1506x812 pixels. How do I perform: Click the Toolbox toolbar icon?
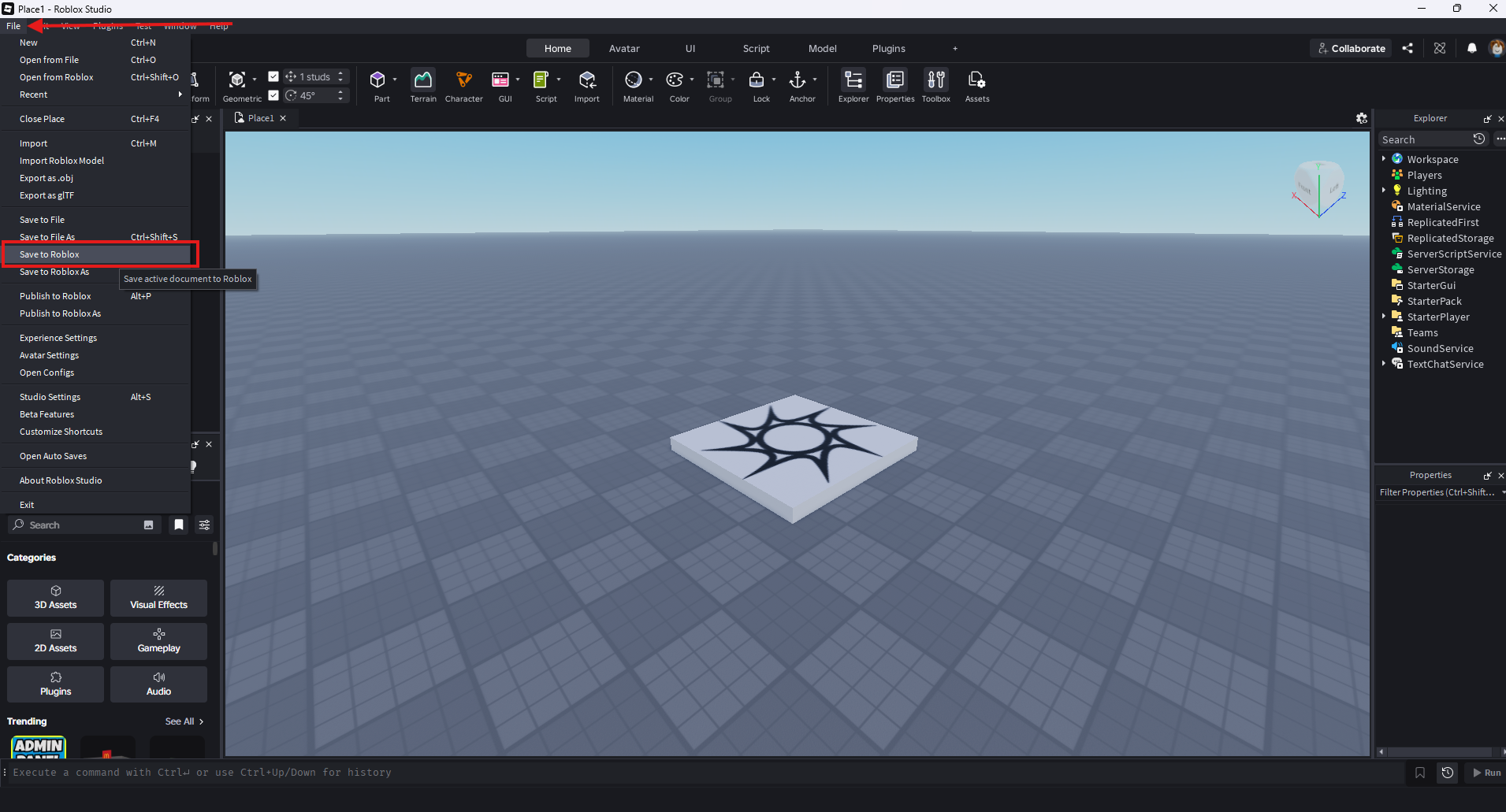[936, 80]
